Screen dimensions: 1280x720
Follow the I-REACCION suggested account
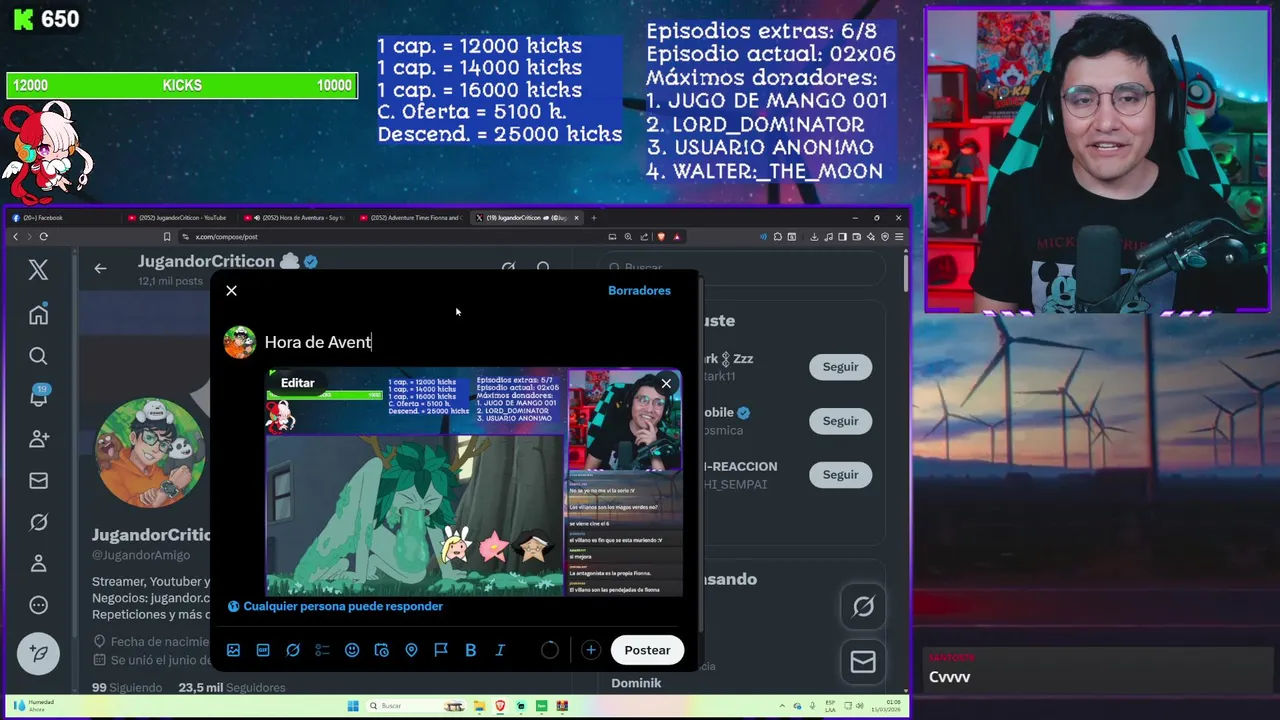pos(840,475)
